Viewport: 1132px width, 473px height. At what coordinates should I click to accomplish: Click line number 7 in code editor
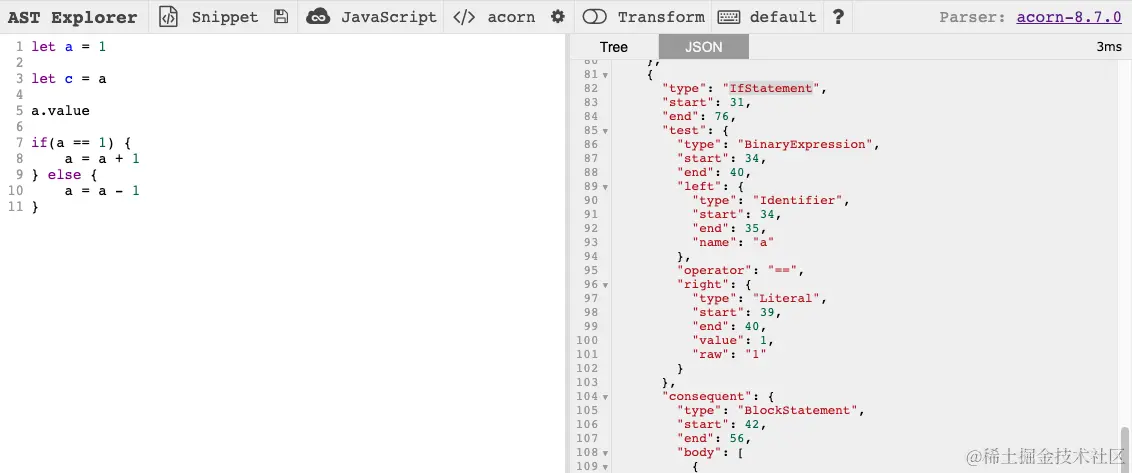tap(19, 142)
